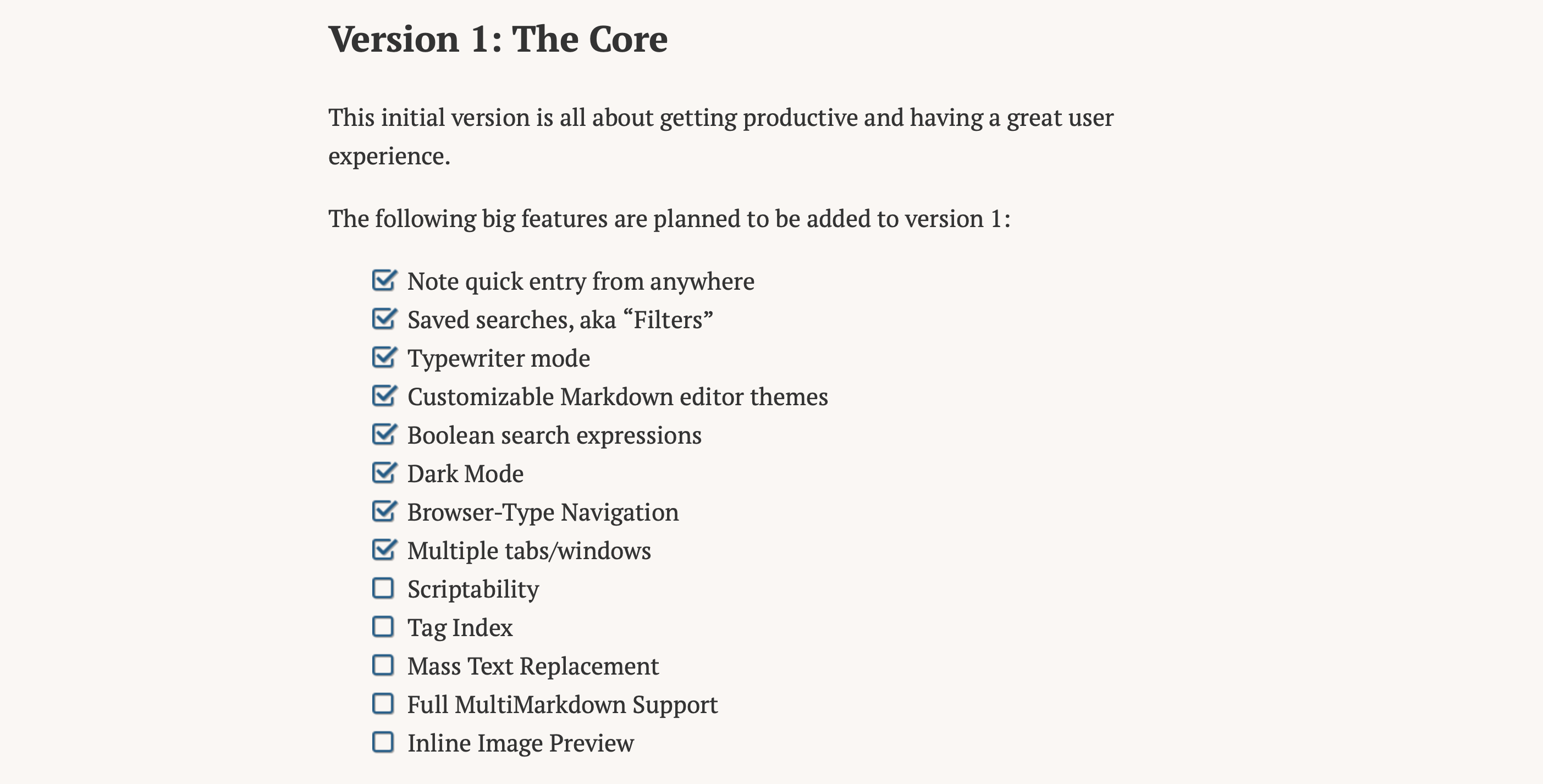Uncheck the Note quick entry from anywhere checkbox

point(383,280)
